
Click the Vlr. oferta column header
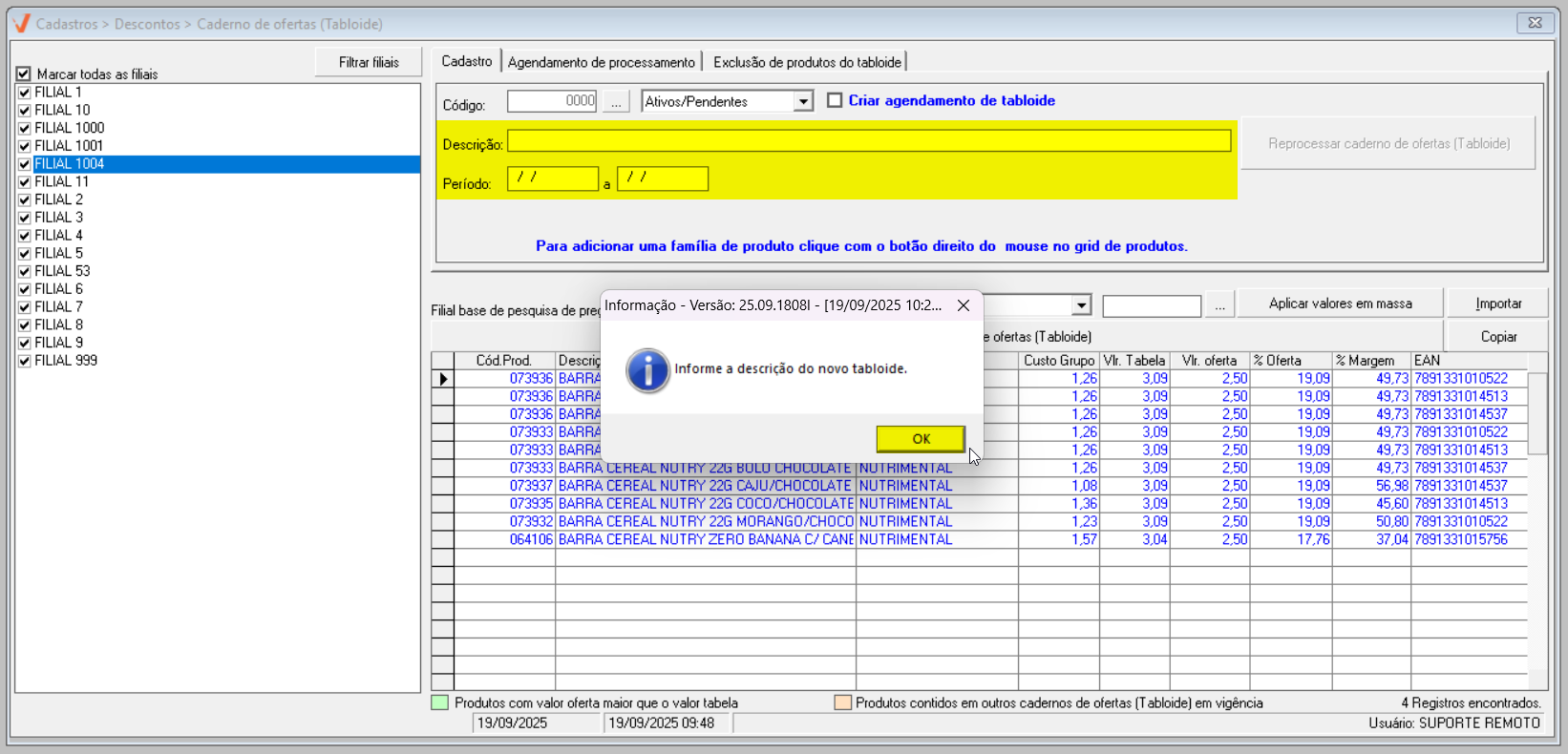point(1208,361)
